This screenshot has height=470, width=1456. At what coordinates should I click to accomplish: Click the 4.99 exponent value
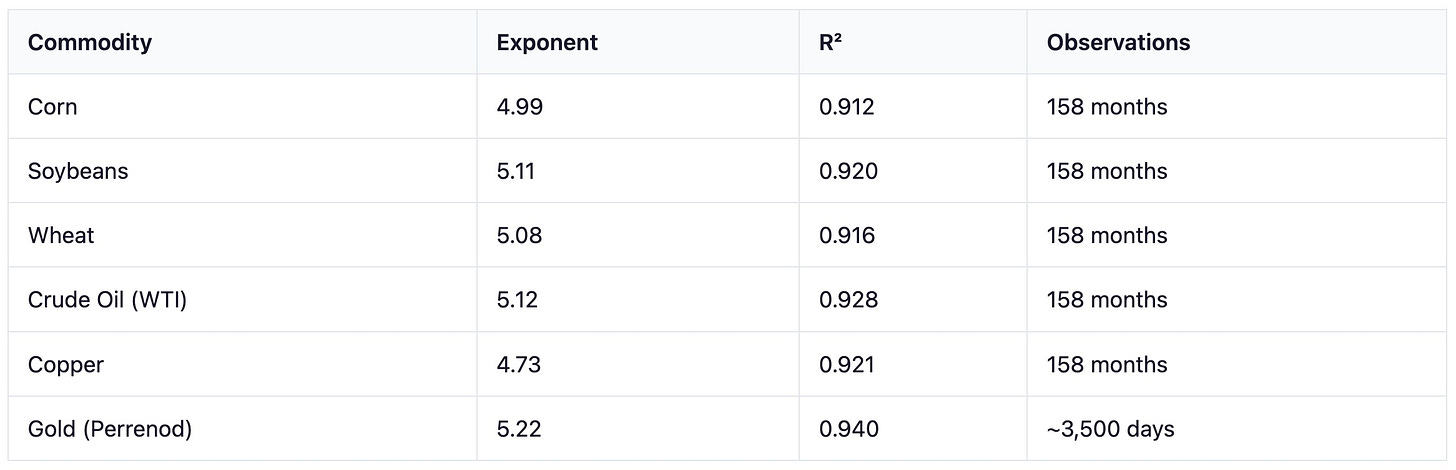point(520,107)
